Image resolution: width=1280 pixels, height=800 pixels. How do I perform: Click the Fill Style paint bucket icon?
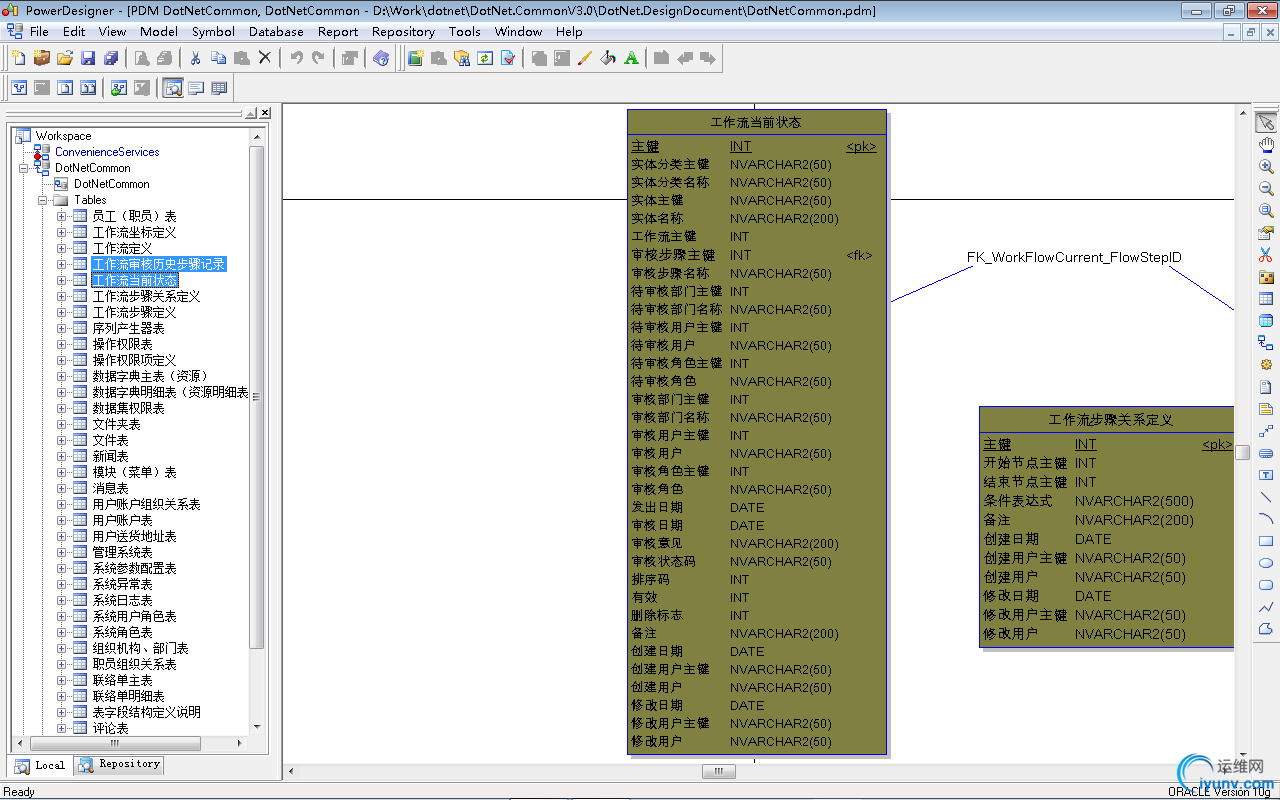[x=608, y=58]
